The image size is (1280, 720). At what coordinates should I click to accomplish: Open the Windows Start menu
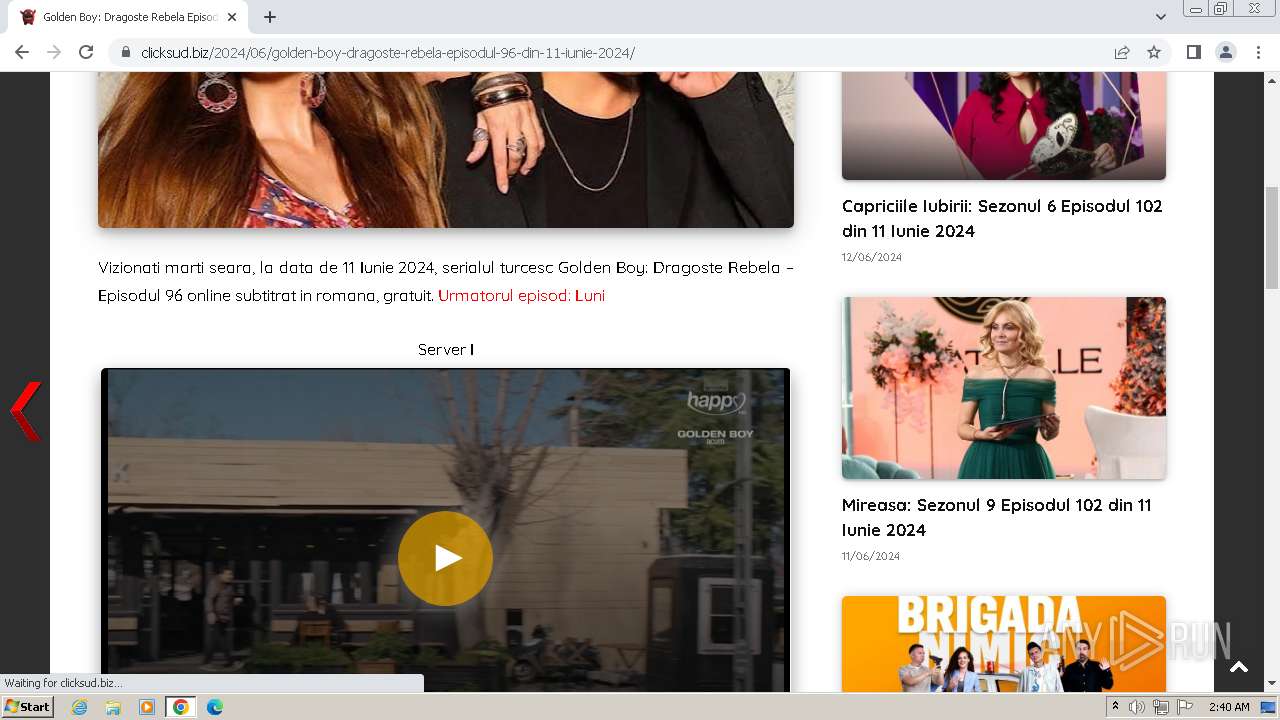pyautogui.click(x=27, y=707)
